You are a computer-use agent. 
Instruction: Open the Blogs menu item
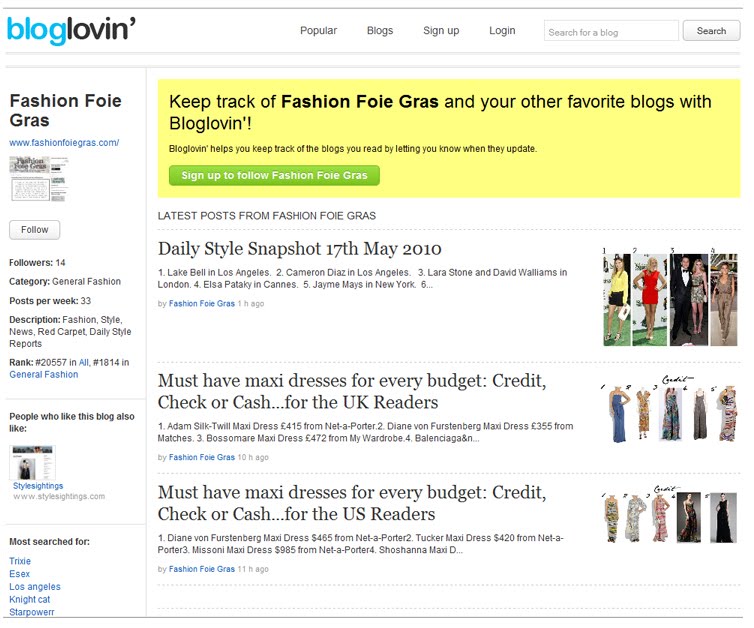[380, 31]
